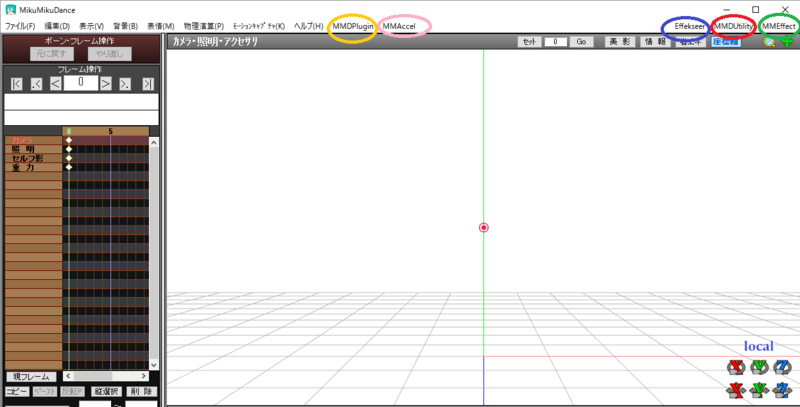Open the 表情(M) menu

point(161,26)
